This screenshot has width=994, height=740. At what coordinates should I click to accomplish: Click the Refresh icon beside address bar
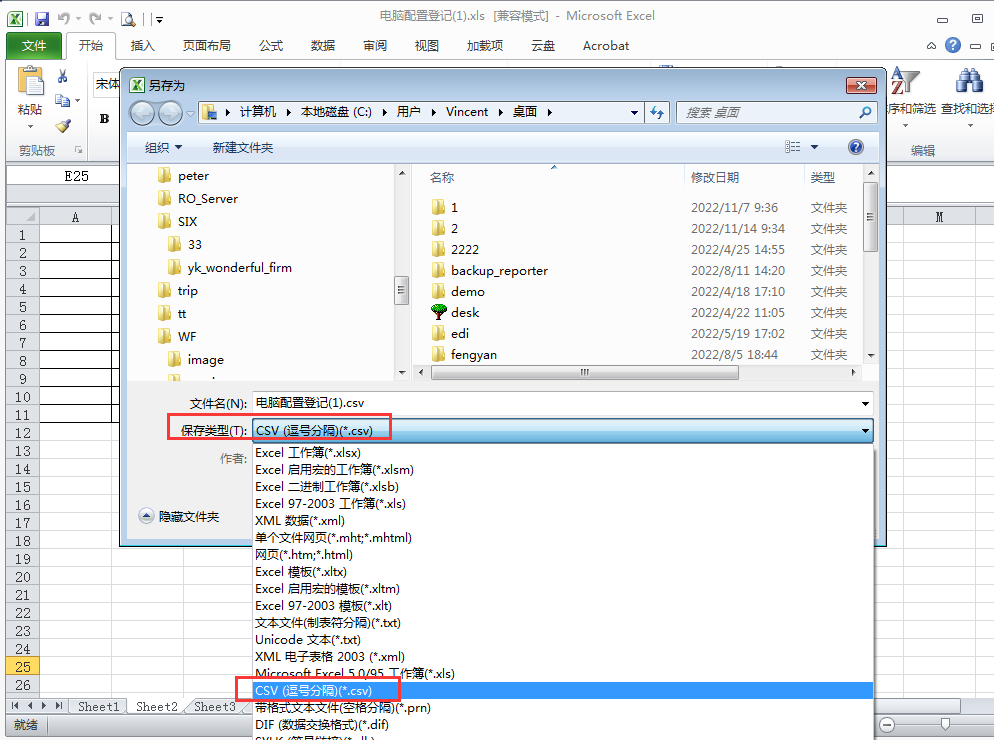click(657, 112)
